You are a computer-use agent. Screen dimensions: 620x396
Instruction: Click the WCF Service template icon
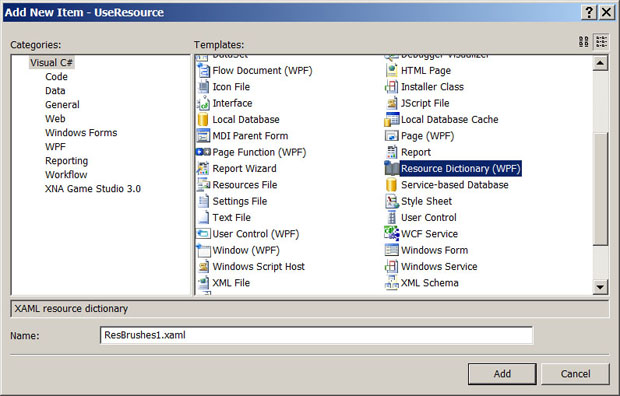point(391,233)
